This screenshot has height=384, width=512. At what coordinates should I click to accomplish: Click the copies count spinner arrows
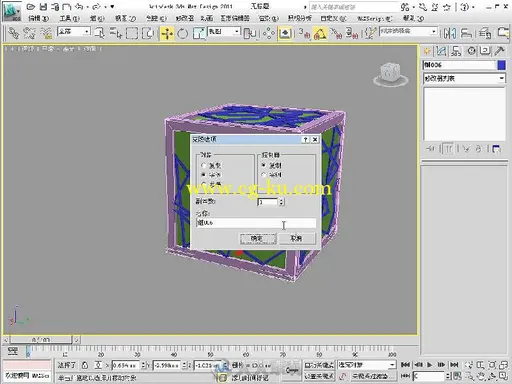pyautogui.click(x=282, y=202)
